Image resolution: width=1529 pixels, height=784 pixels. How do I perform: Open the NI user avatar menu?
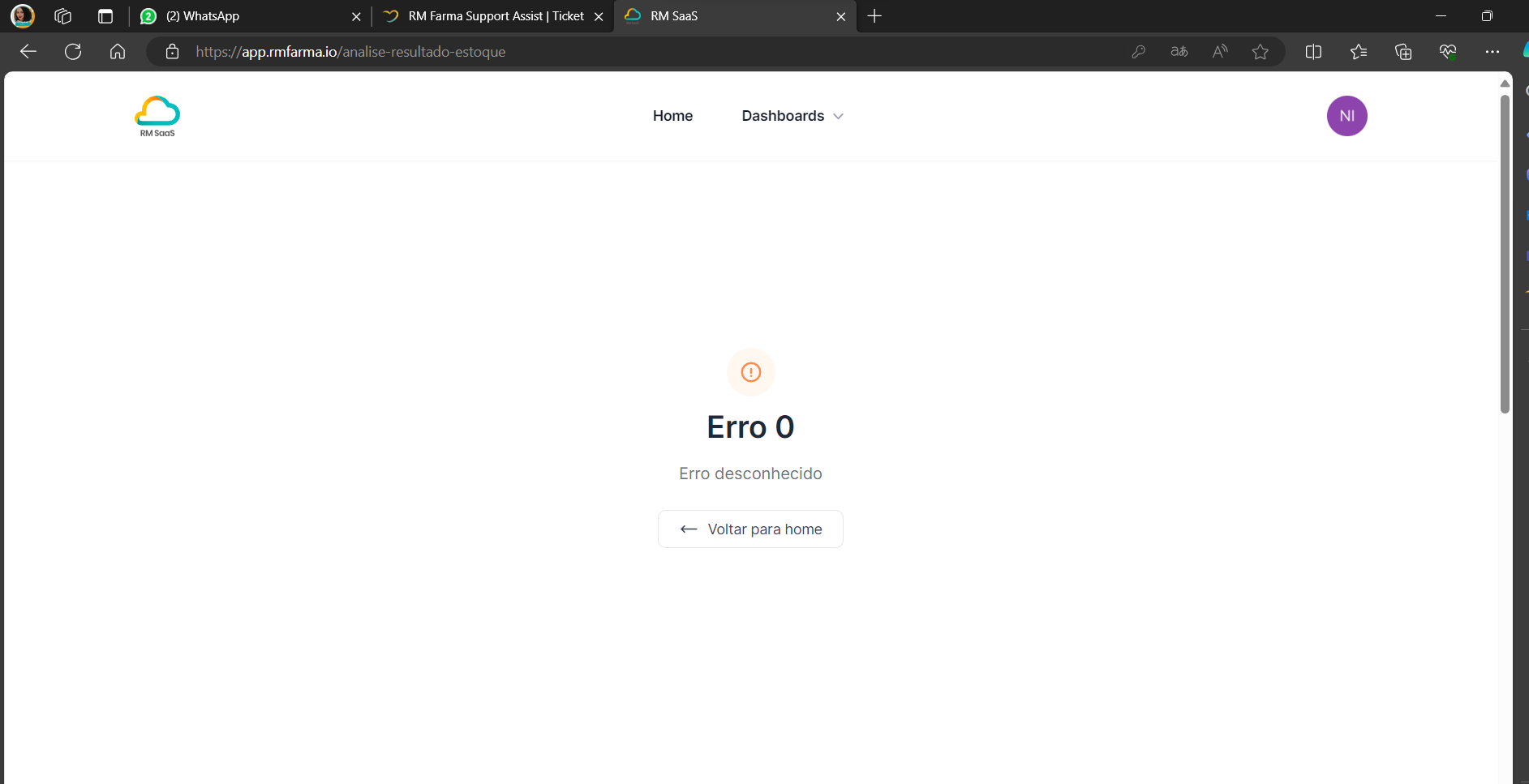tap(1346, 116)
